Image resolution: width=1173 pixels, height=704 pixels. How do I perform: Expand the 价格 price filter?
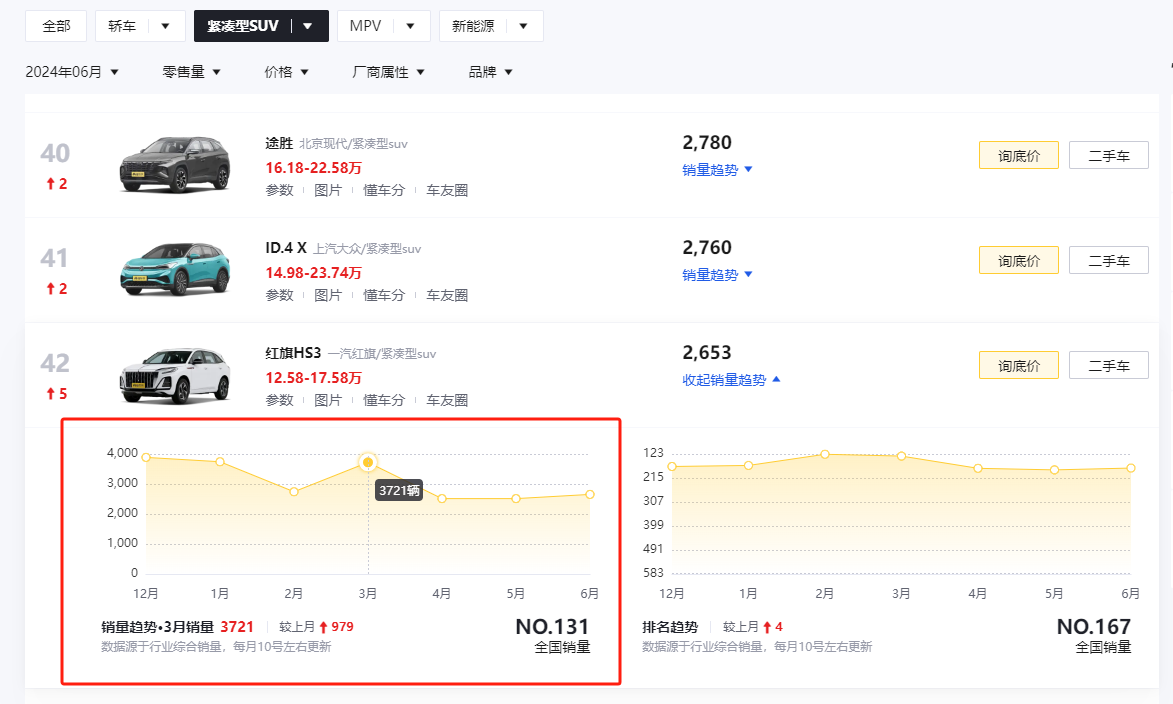(286, 72)
